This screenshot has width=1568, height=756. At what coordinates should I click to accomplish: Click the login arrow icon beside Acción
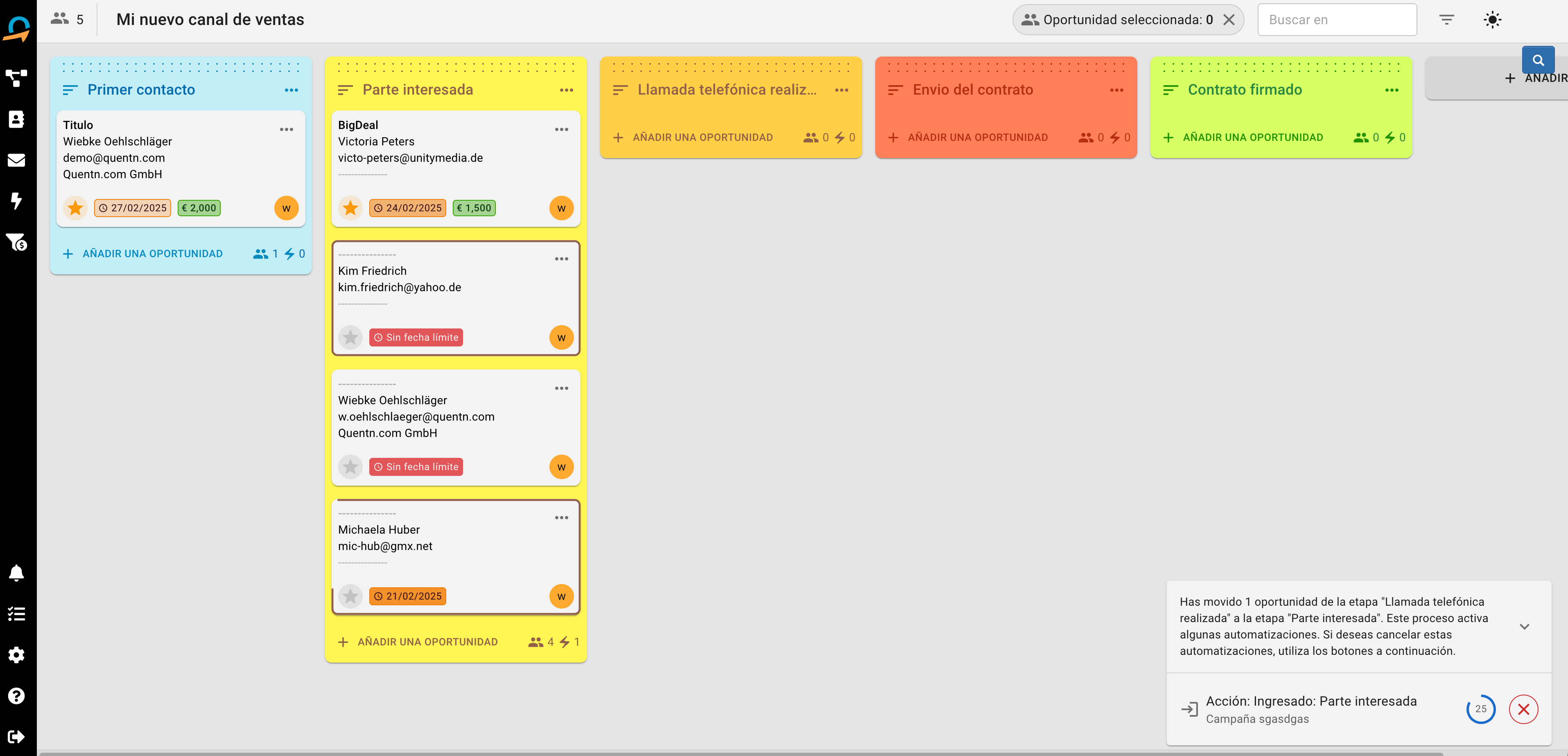point(1189,709)
